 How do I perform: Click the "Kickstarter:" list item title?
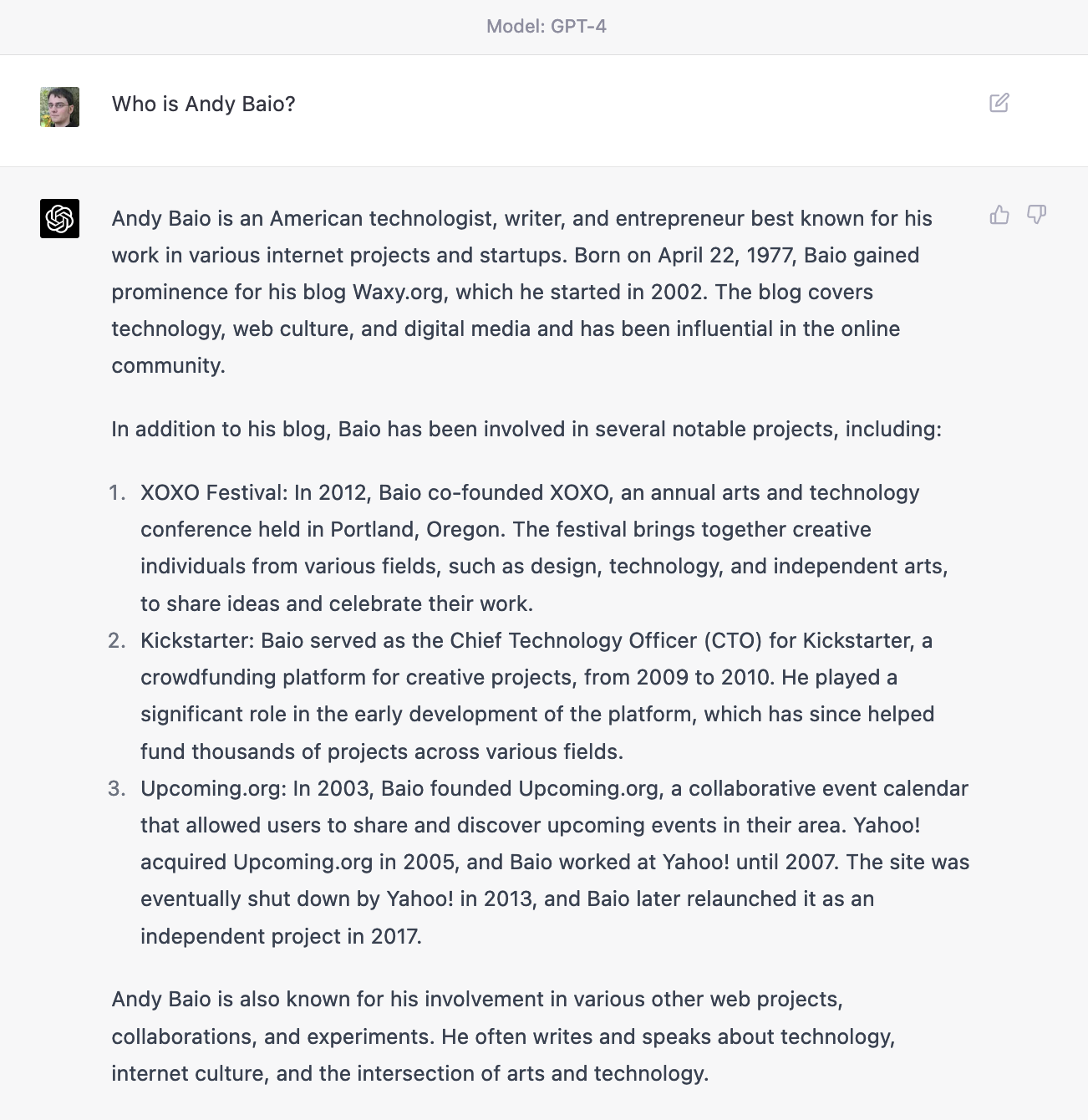[196, 640]
